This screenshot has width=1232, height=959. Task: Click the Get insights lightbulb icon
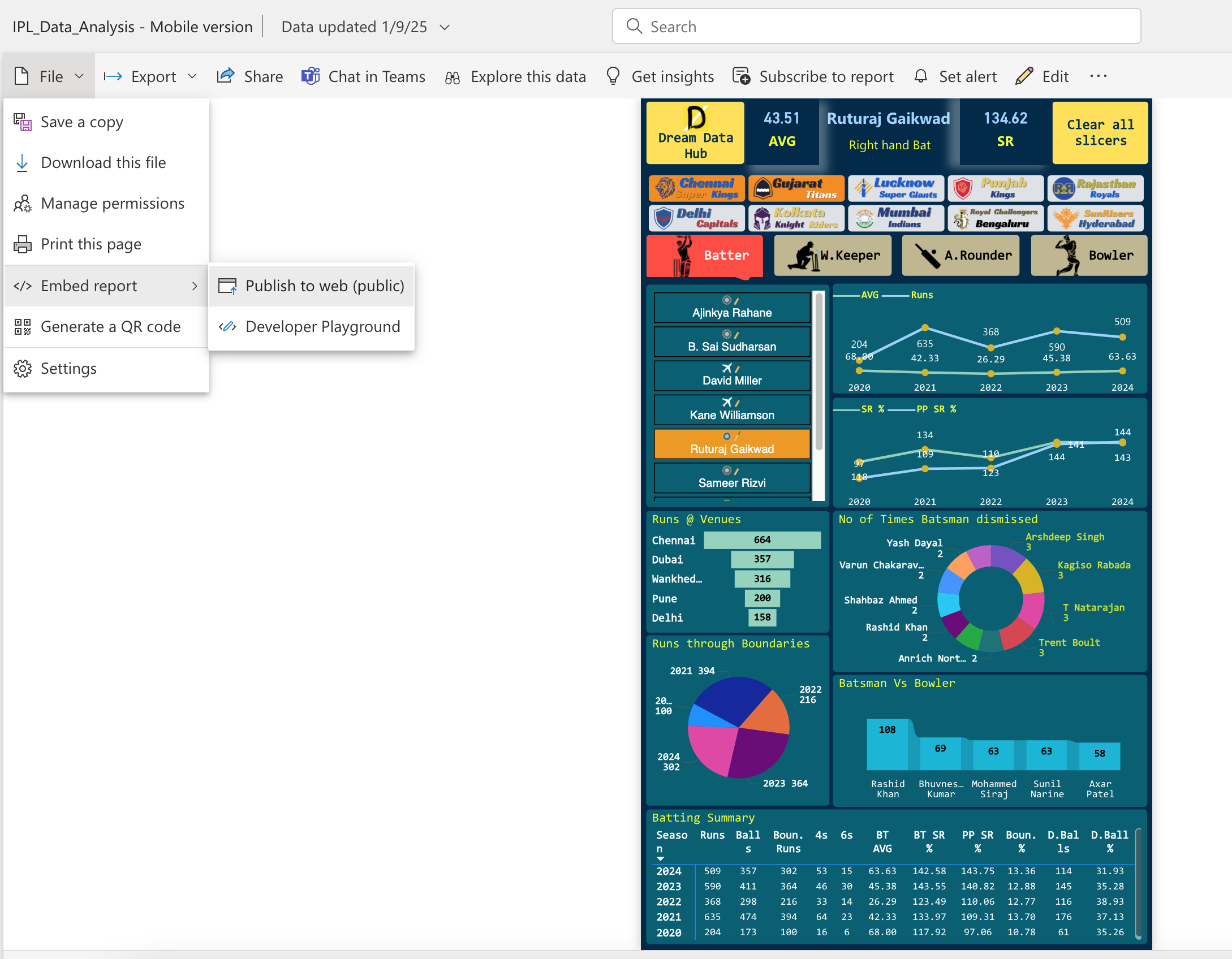pyautogui.click(x=613, y=76)
